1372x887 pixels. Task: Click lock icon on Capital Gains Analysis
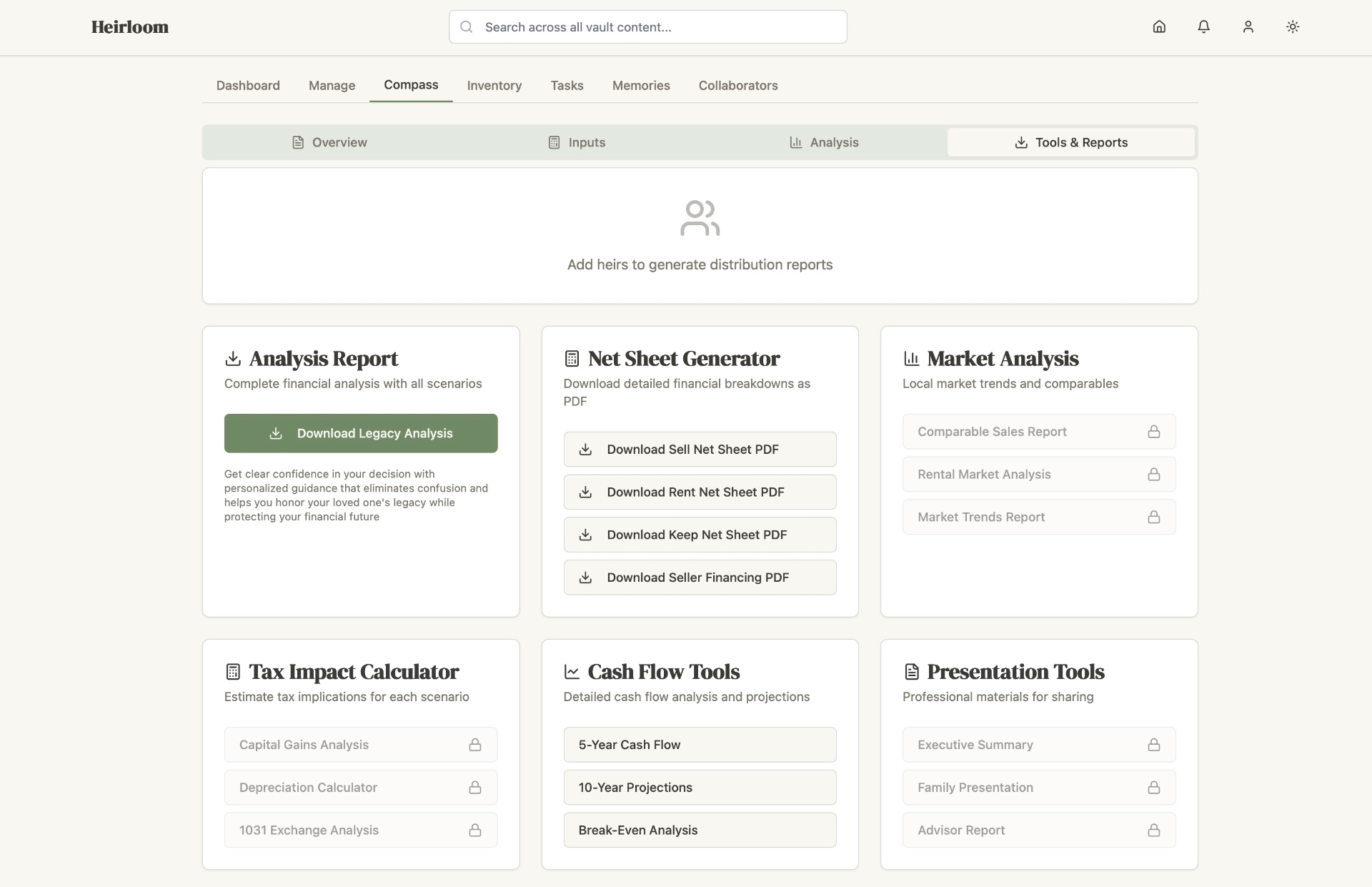tap(474, 745)
